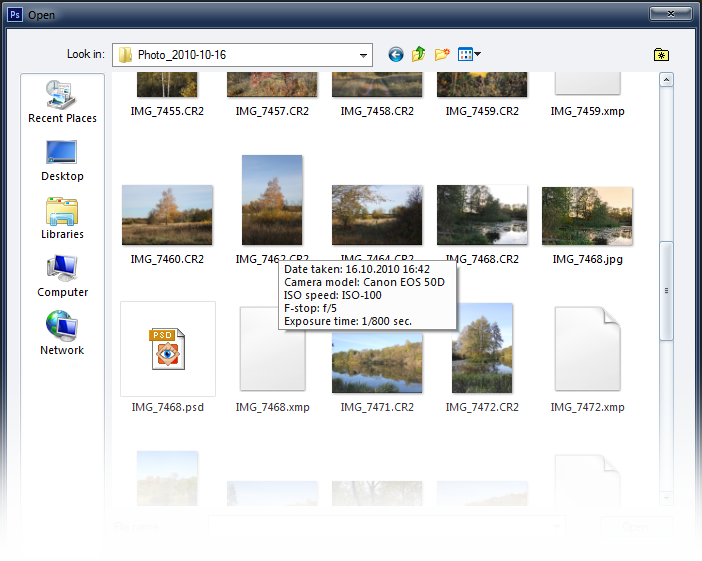Open Computer in sidebar
The width and height of the screenshot is (702, 561).
pos(62,277)
